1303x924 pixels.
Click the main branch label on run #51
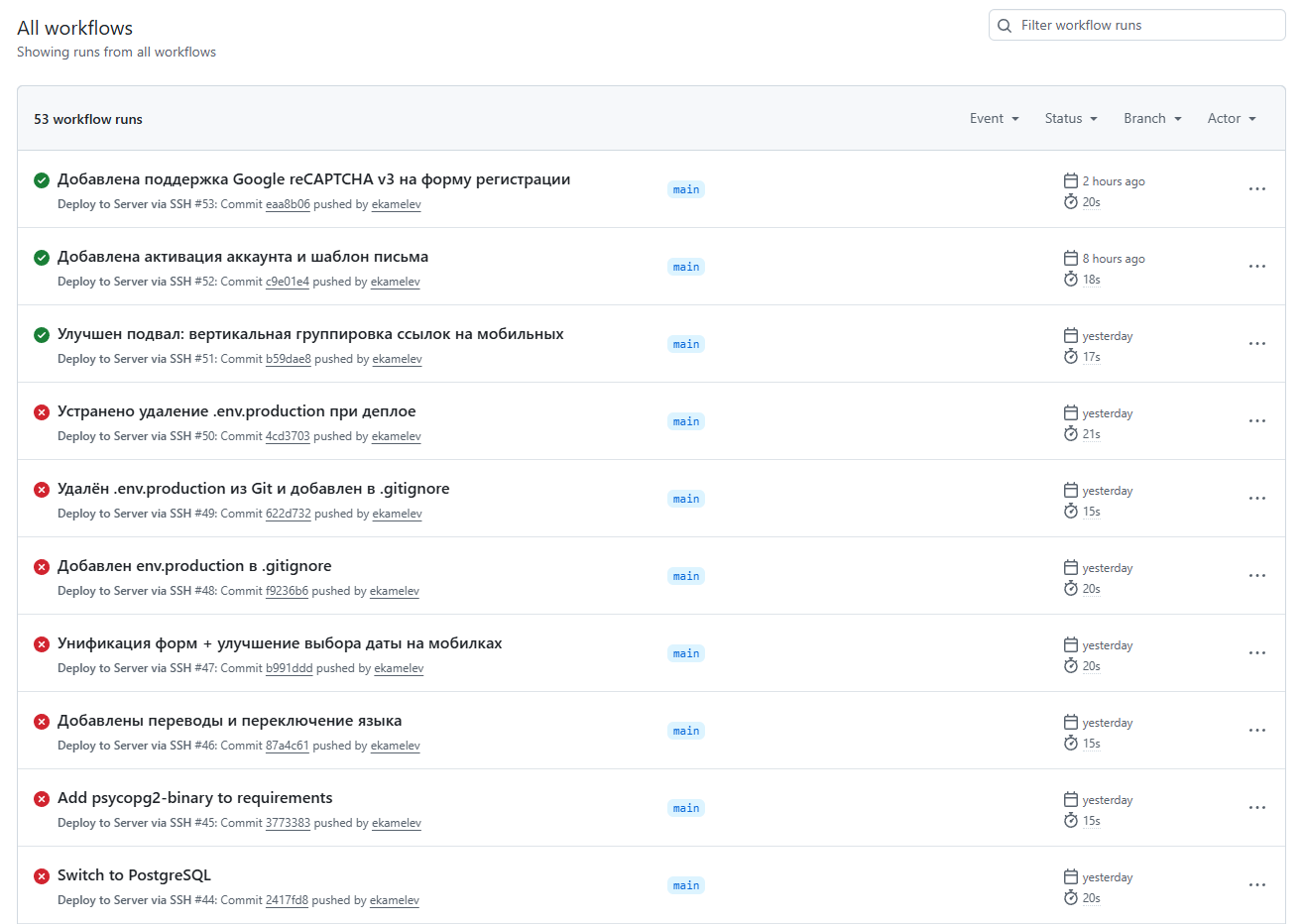tap(686, 344)
